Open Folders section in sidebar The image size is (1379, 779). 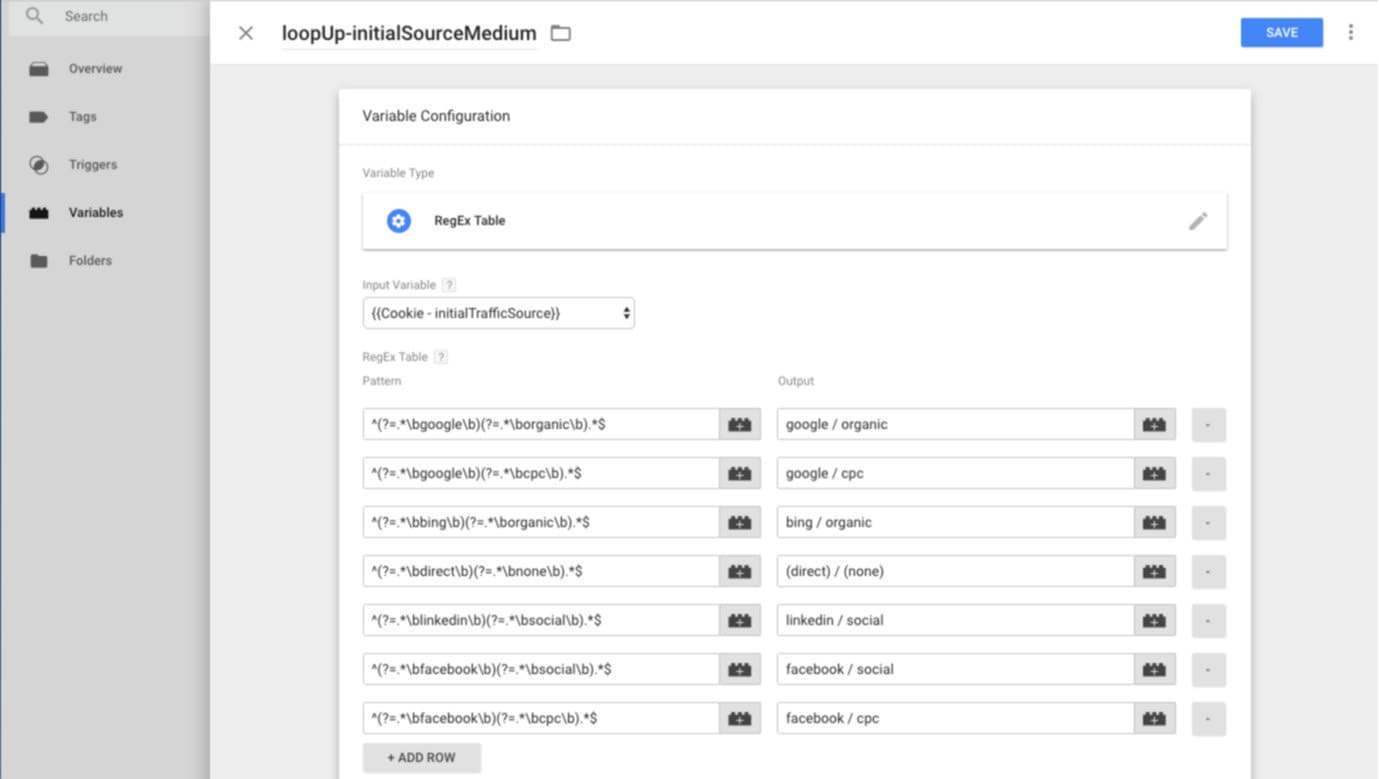(x=90, y=261)
